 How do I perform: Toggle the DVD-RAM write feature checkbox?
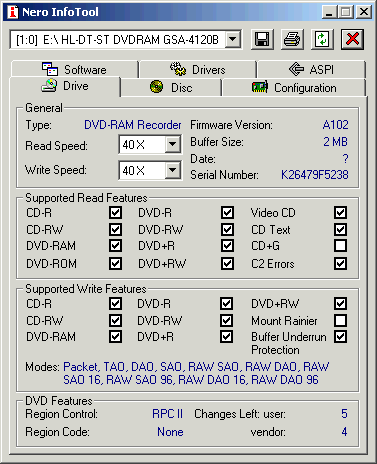(115, 337)
